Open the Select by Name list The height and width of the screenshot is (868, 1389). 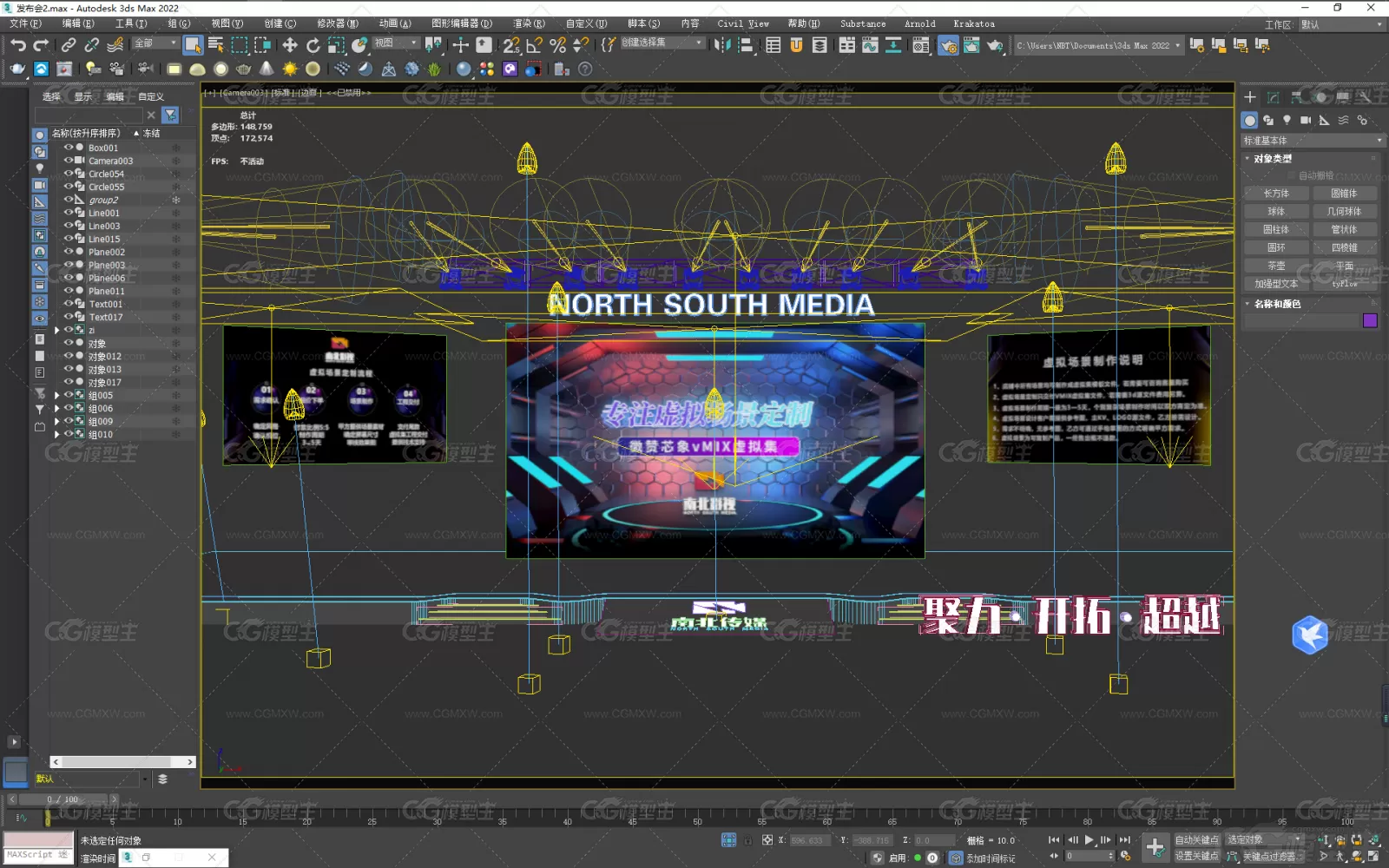(216, 45)
